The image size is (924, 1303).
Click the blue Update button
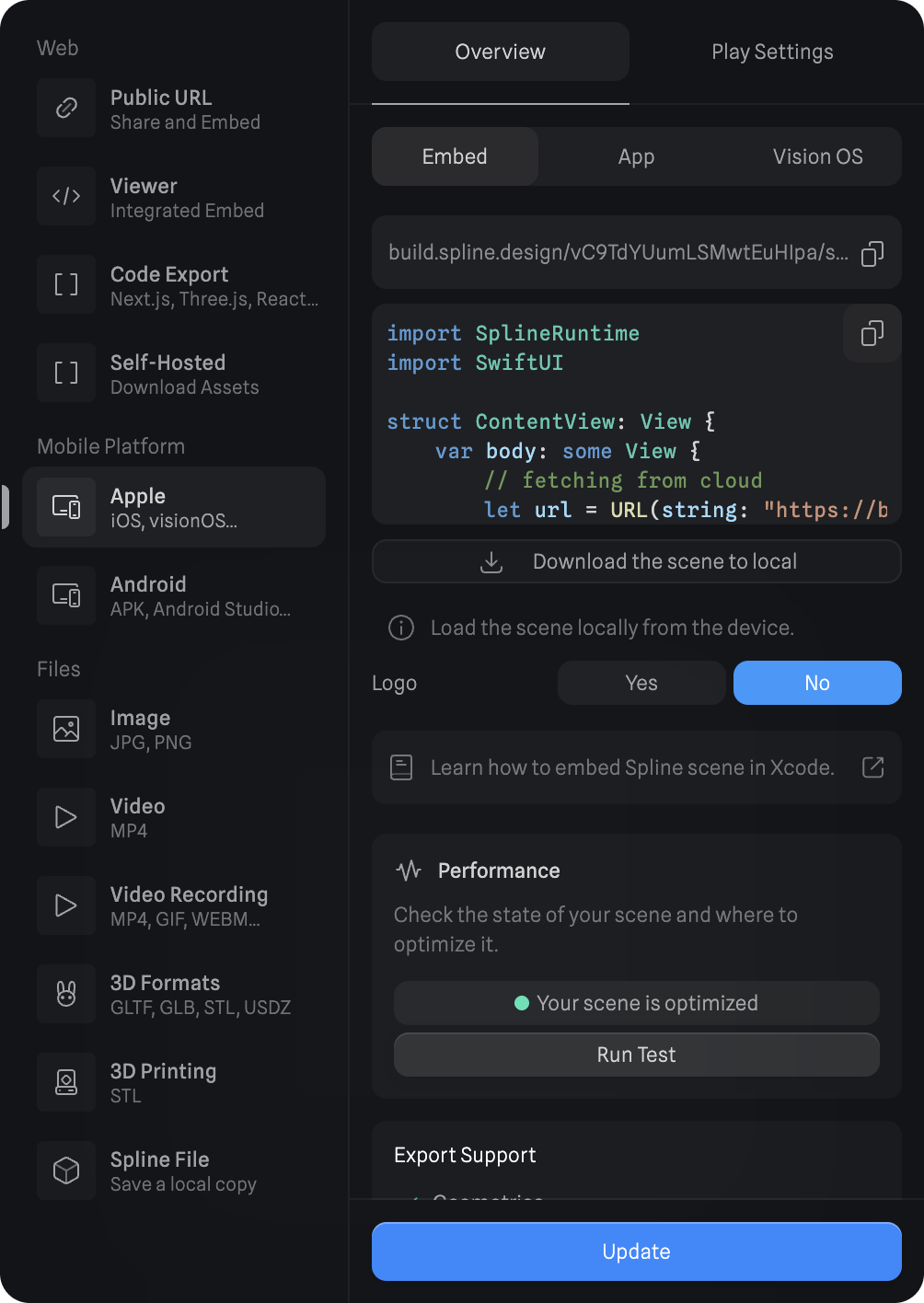tap(636, 1251)
